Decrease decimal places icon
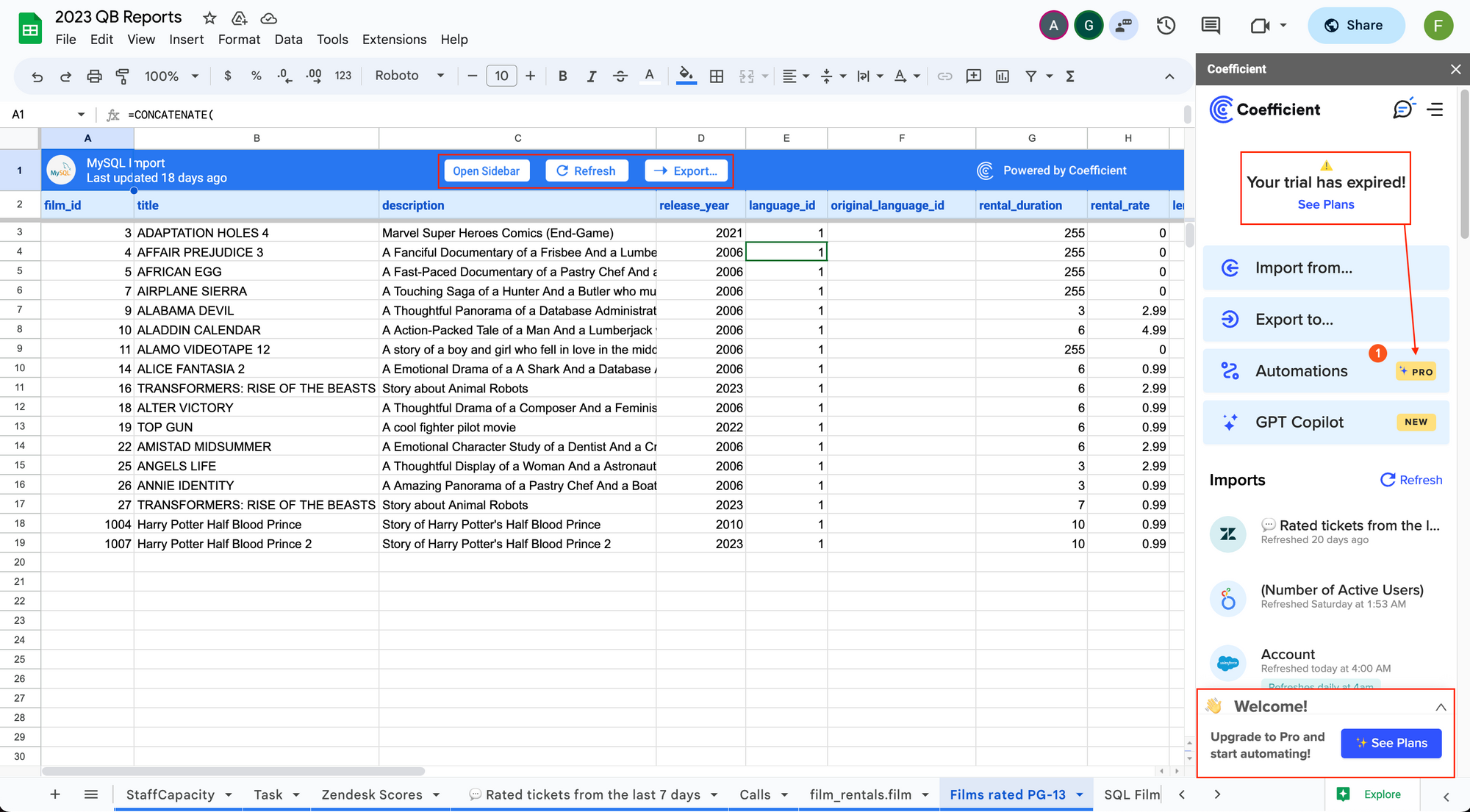This screenshot has width=1470, height=812. tap(284, 76)
